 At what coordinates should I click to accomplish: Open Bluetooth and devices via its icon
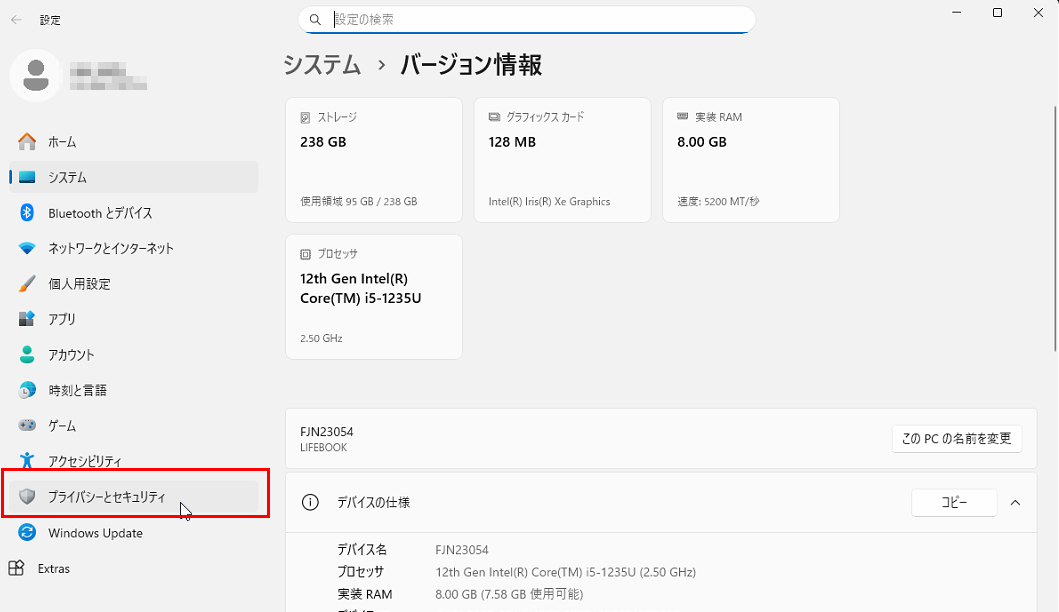[x=27, y=213]
